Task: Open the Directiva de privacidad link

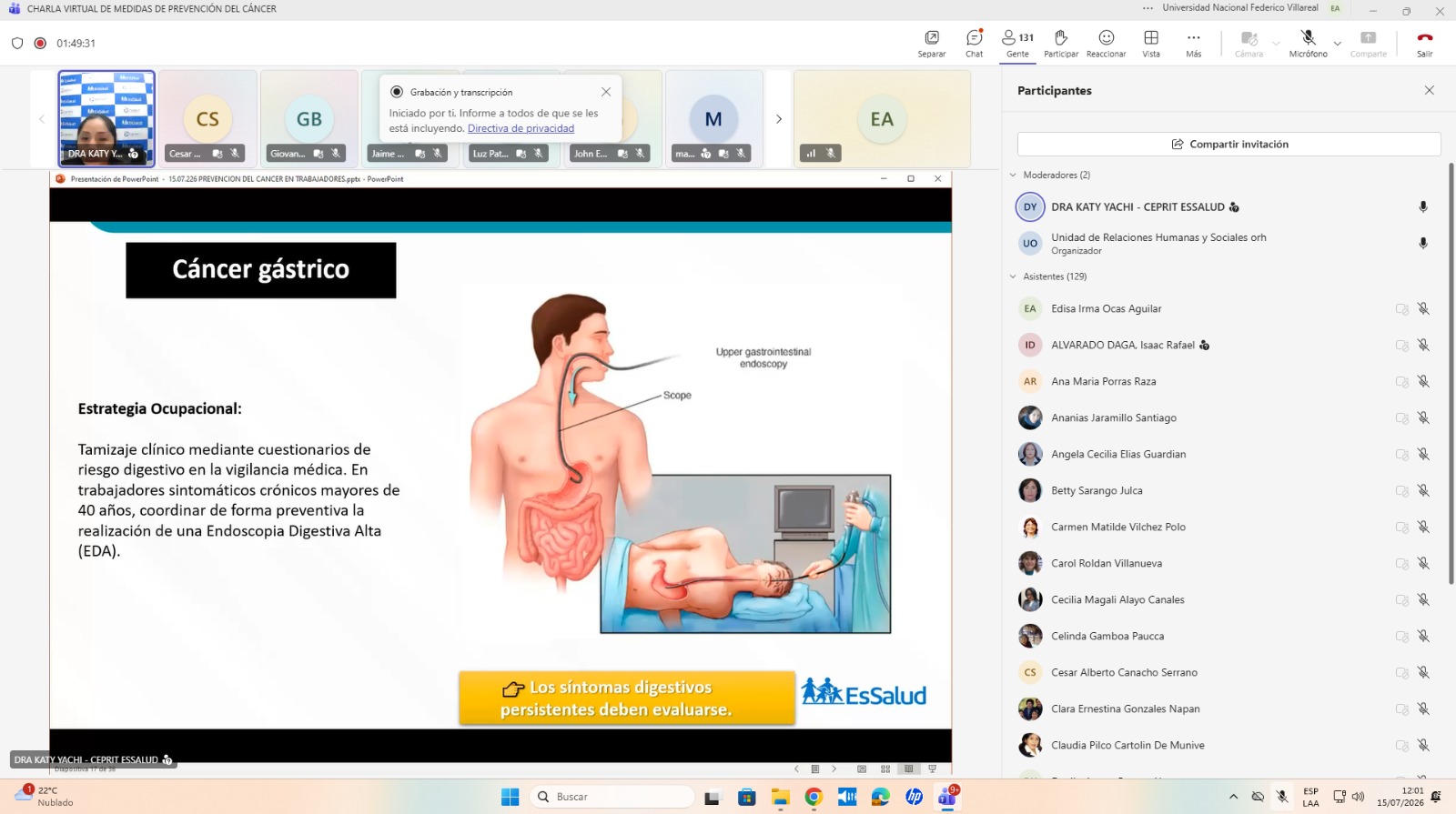Action: 521,128
